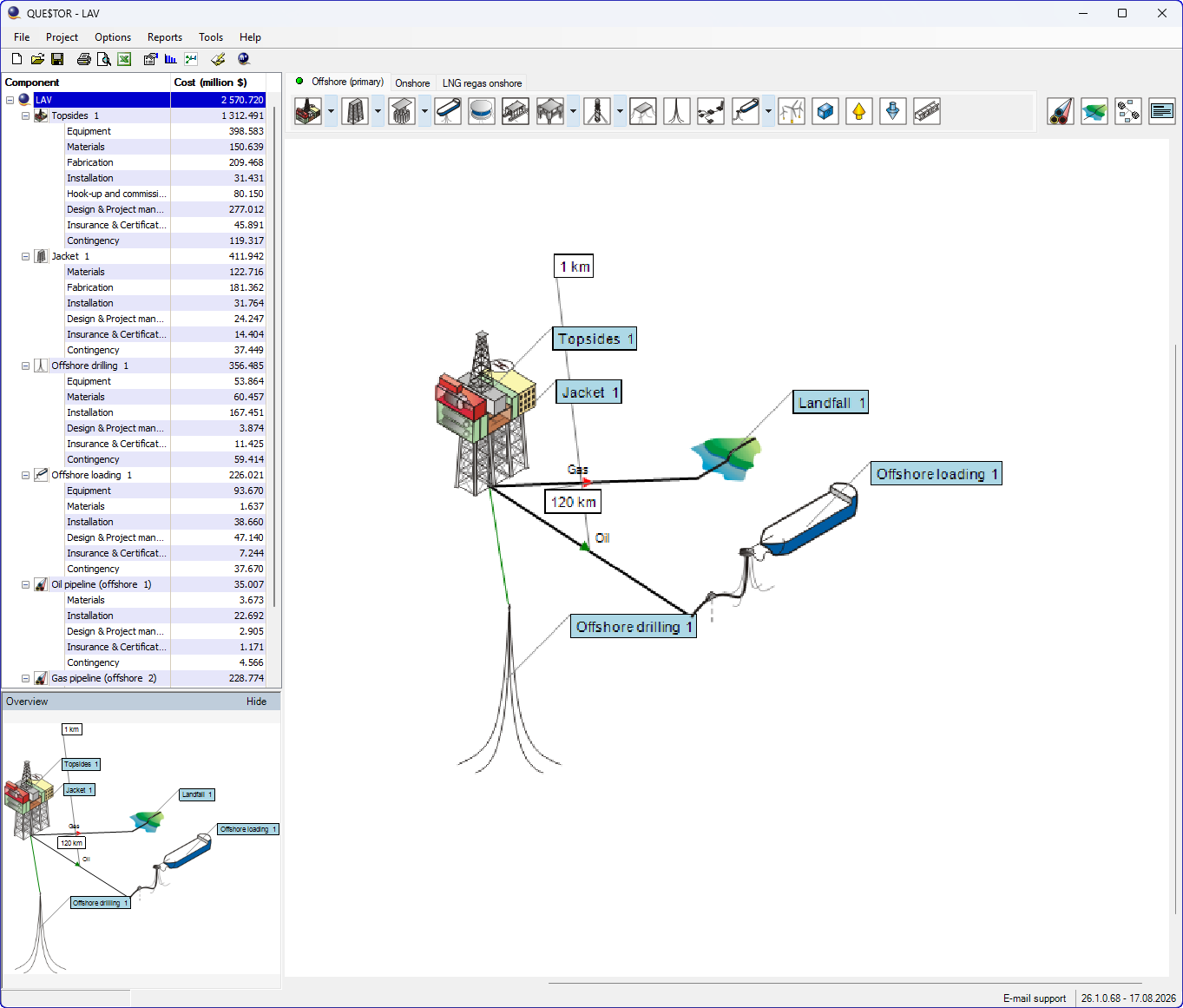Collapse the Topsides 1 tree node

(x=25, y=115)
